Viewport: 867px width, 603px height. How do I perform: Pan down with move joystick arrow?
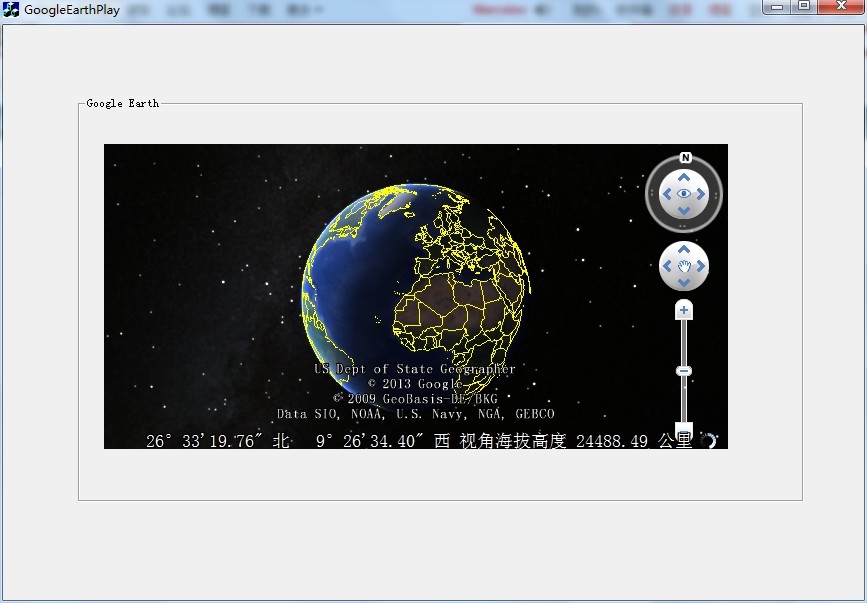(x=684, y=282)
